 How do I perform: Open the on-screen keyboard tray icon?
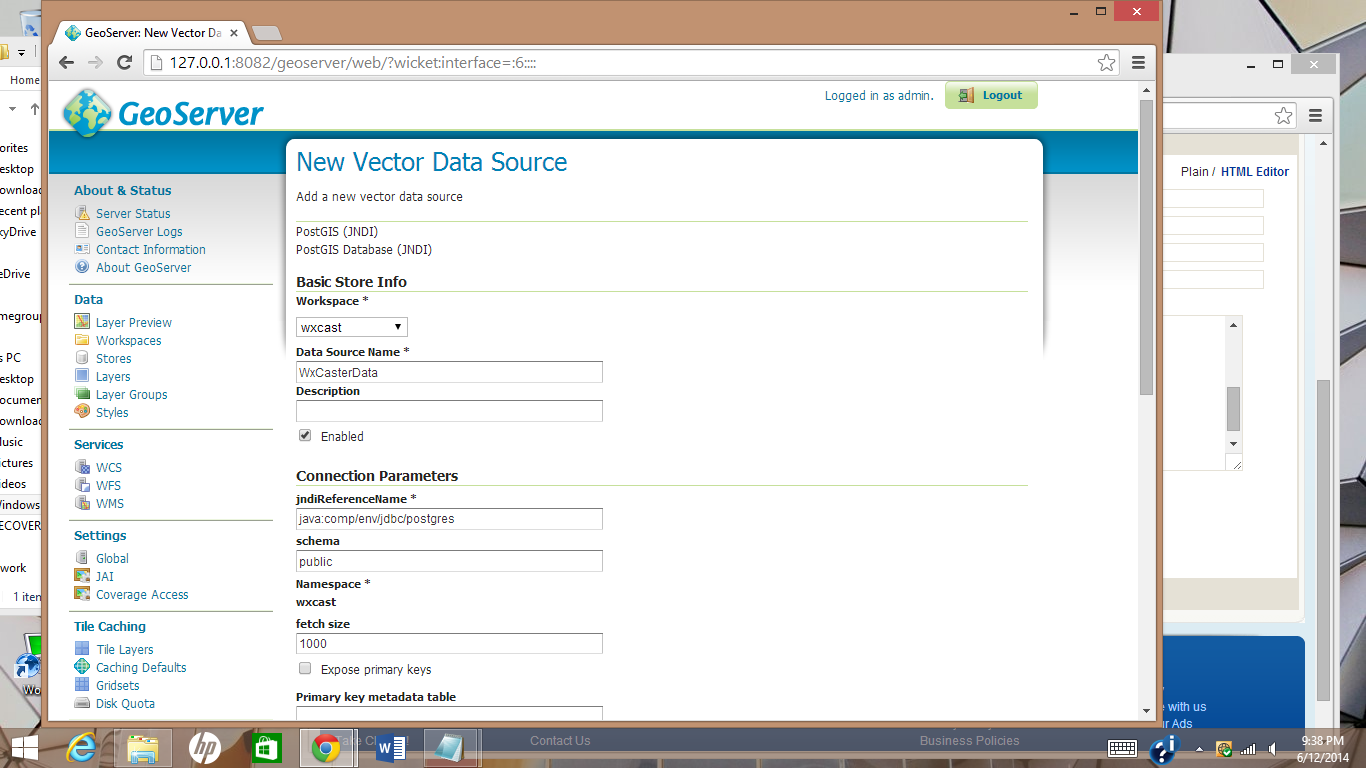pyautogui.click(x=1122, y=748)
